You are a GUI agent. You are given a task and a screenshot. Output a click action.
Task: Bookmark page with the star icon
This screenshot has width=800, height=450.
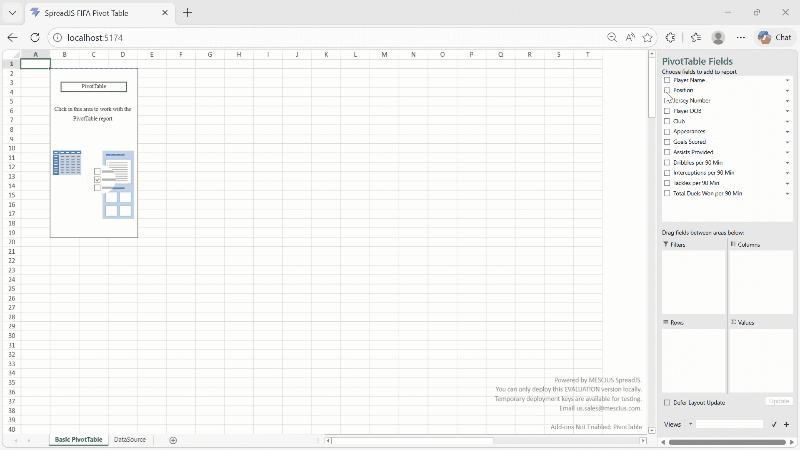coord(647,37)
